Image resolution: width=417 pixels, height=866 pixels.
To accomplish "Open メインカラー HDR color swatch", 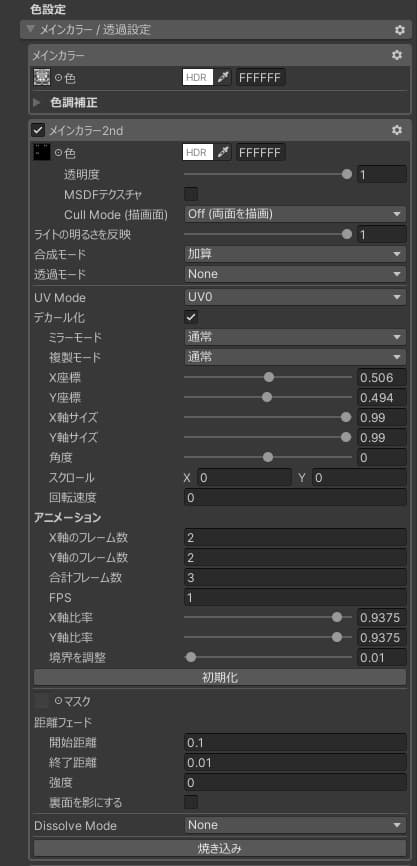I will (198, 78).
